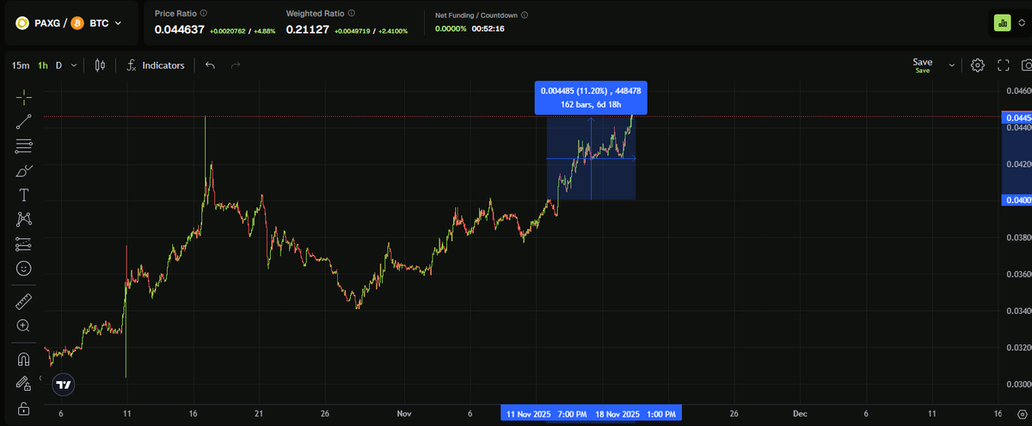Open the Indicators panel
Viewport: 1032px width, 426px height.
tap(155, 65)
